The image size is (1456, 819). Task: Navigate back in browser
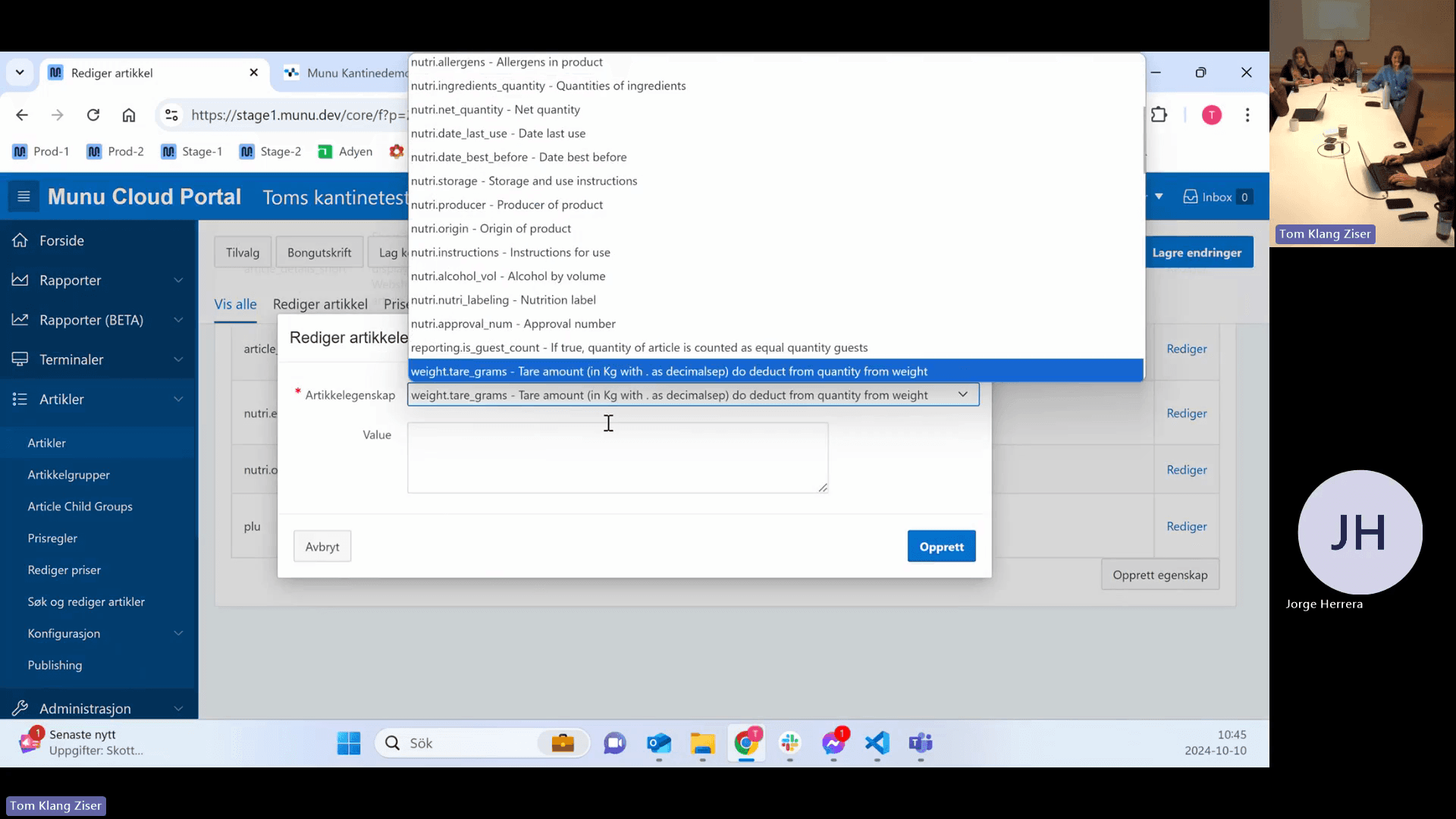click(22, 115)
